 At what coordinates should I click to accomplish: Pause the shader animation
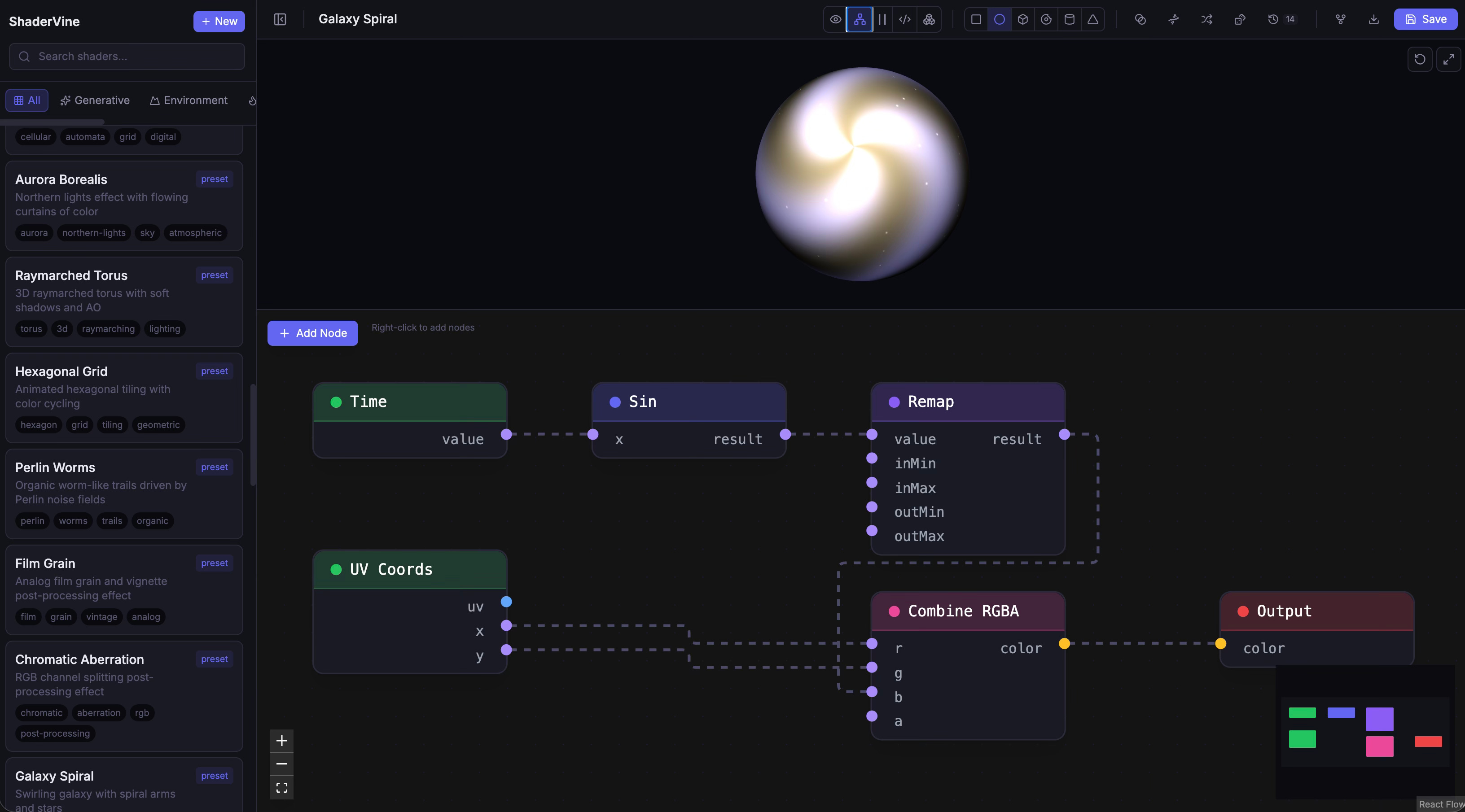[882, 19]
